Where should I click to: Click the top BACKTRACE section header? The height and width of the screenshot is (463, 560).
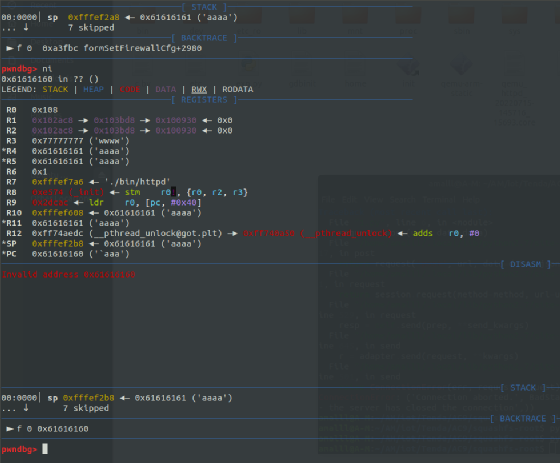(204, 38)
